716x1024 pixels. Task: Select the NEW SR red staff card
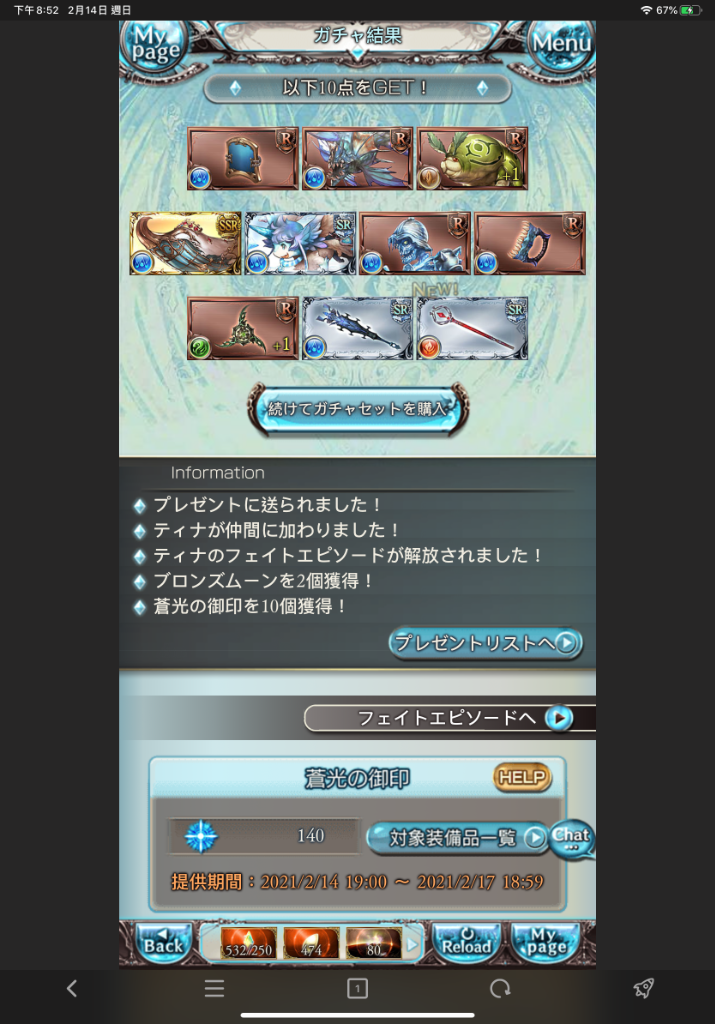472,328
